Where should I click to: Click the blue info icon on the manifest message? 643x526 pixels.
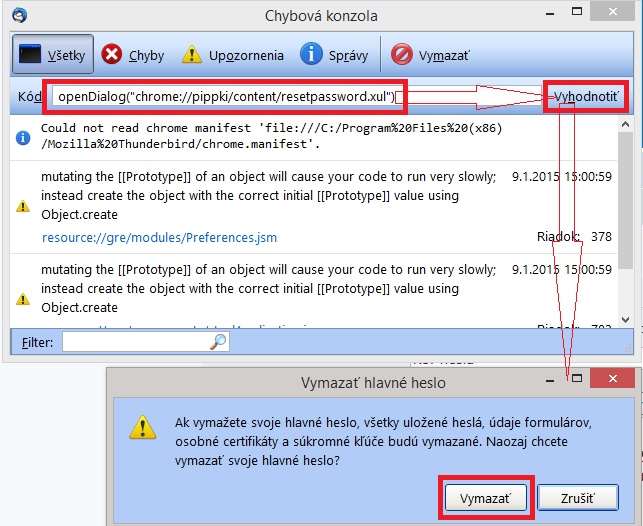(22, 137)
